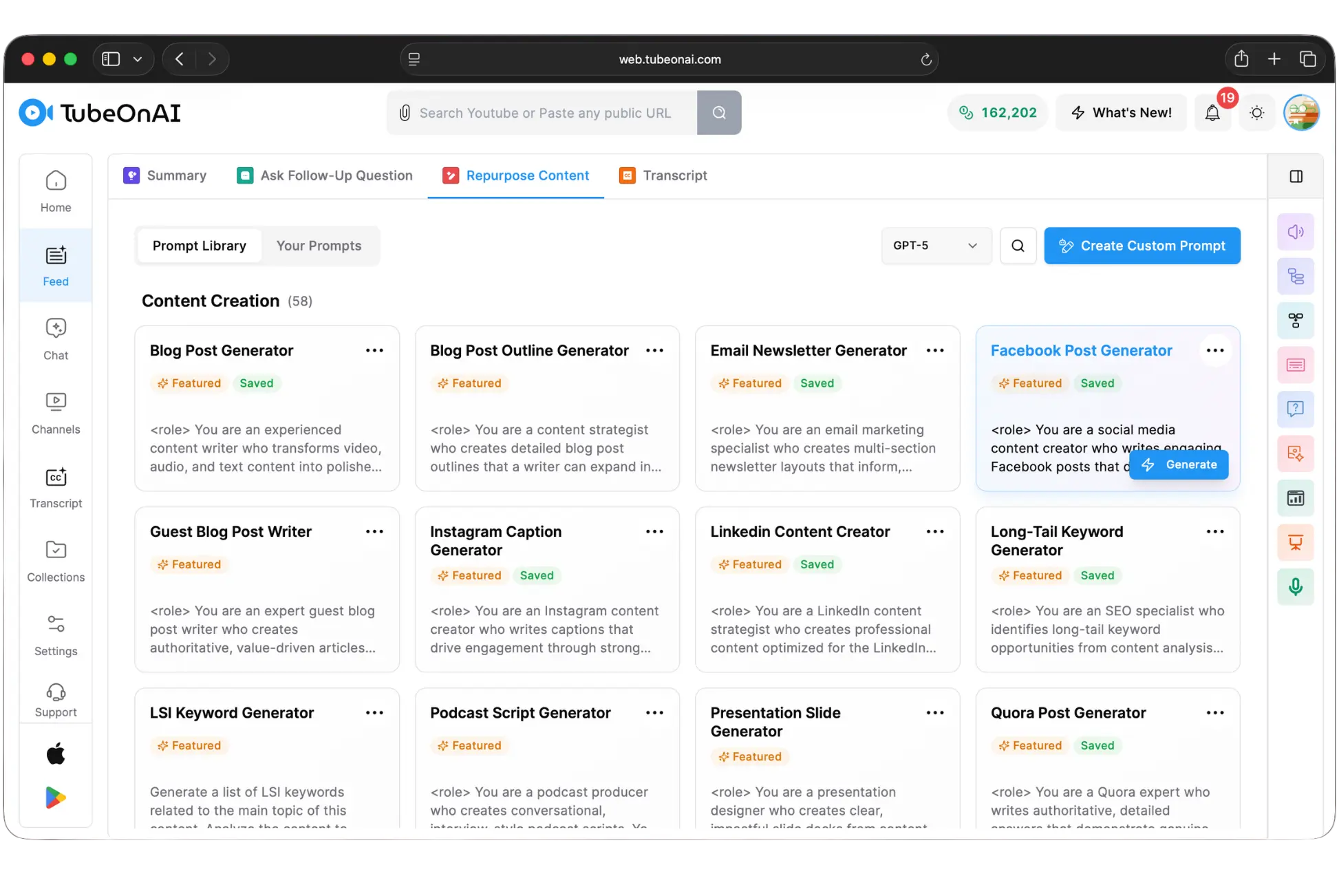Open the Home section in the sidebar
This screenshot has height=896, width=1339.
[x=56, y=192]
